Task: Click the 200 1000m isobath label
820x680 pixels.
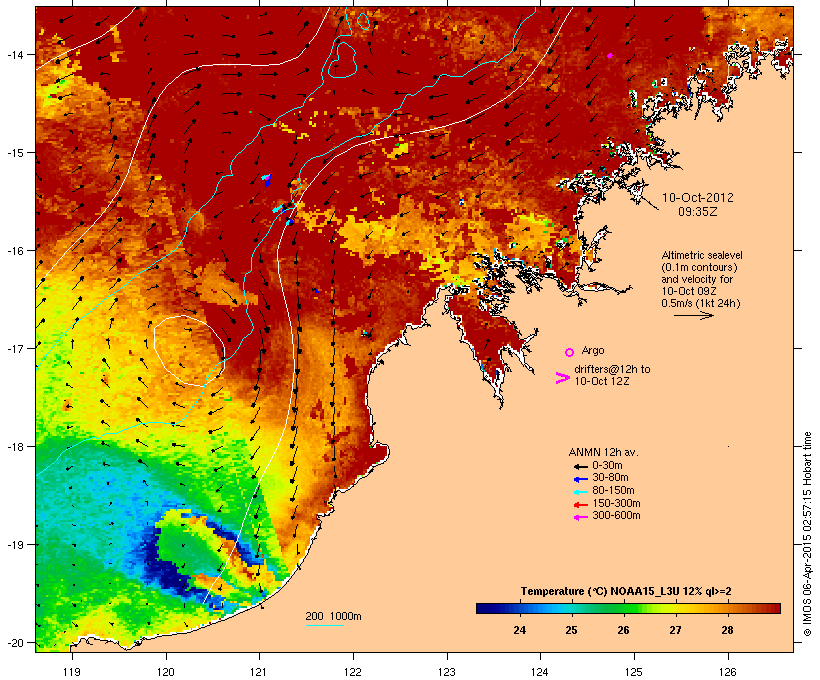Action: pyautogui.click(x=333, y=616)
